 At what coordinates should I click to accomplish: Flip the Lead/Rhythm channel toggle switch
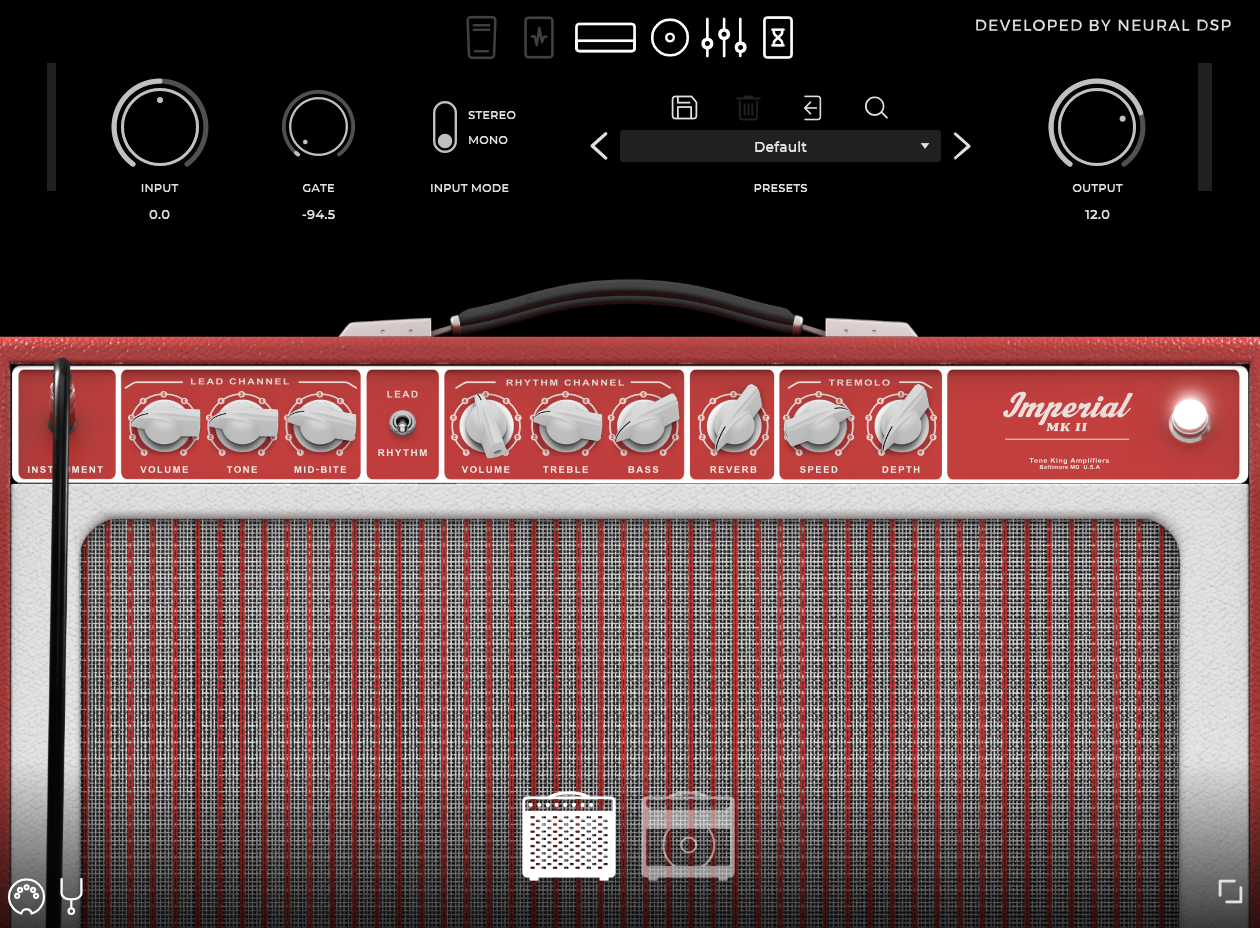coord(403,424)
